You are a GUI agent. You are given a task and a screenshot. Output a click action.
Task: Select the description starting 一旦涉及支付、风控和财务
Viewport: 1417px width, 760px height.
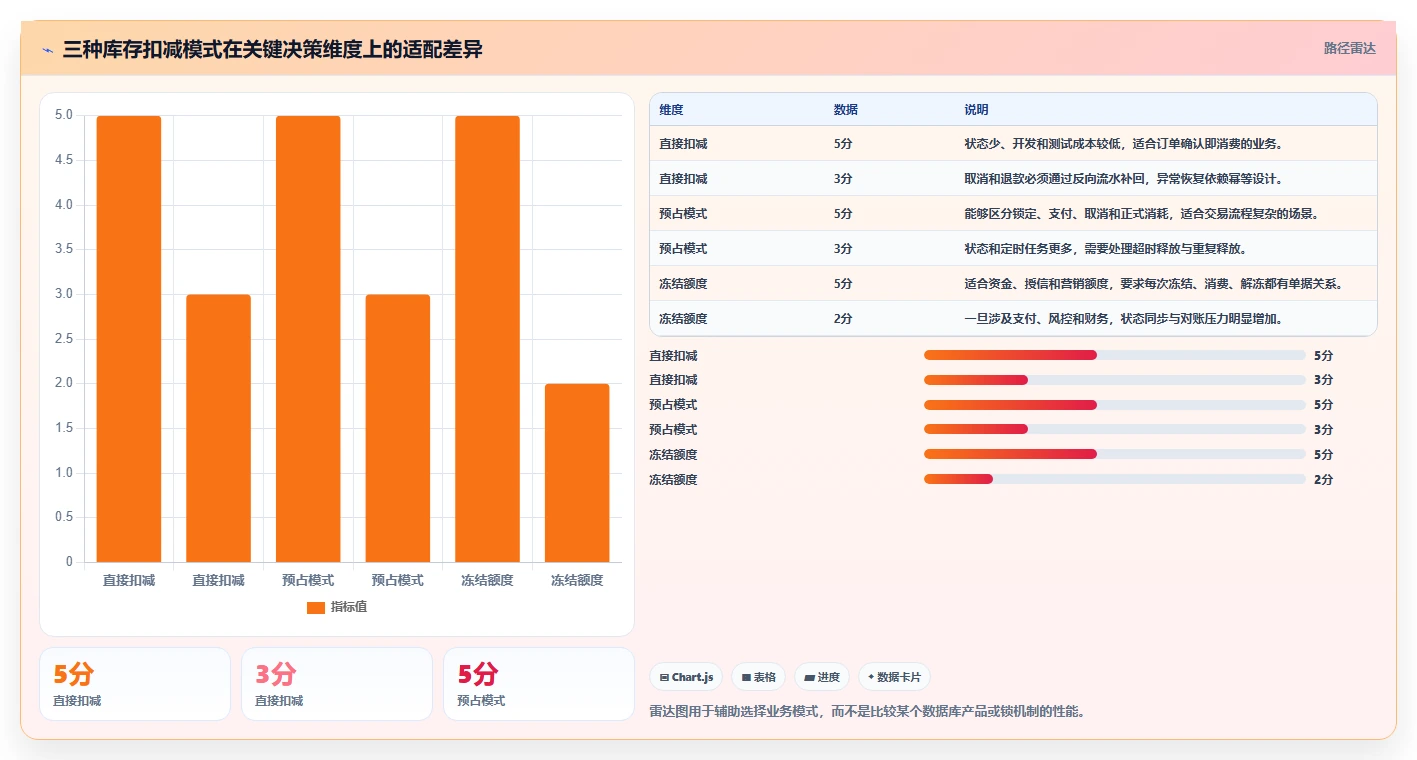point(1123,319)
